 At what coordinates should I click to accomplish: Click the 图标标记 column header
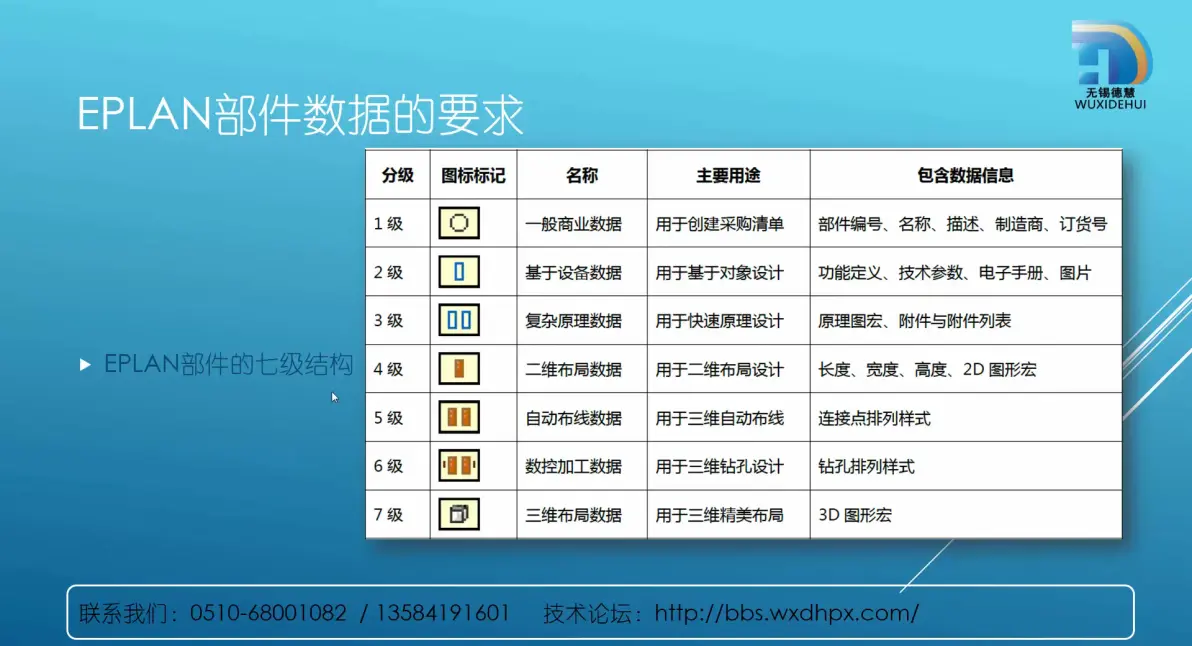(x=473, y=176)
